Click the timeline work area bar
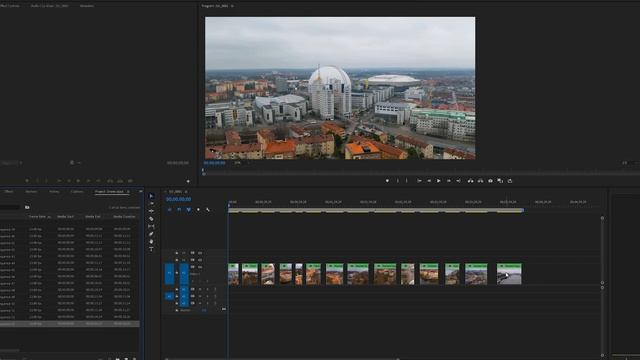Image resolution: width=640 pixels, height=360 pixels. click(376, 211)
